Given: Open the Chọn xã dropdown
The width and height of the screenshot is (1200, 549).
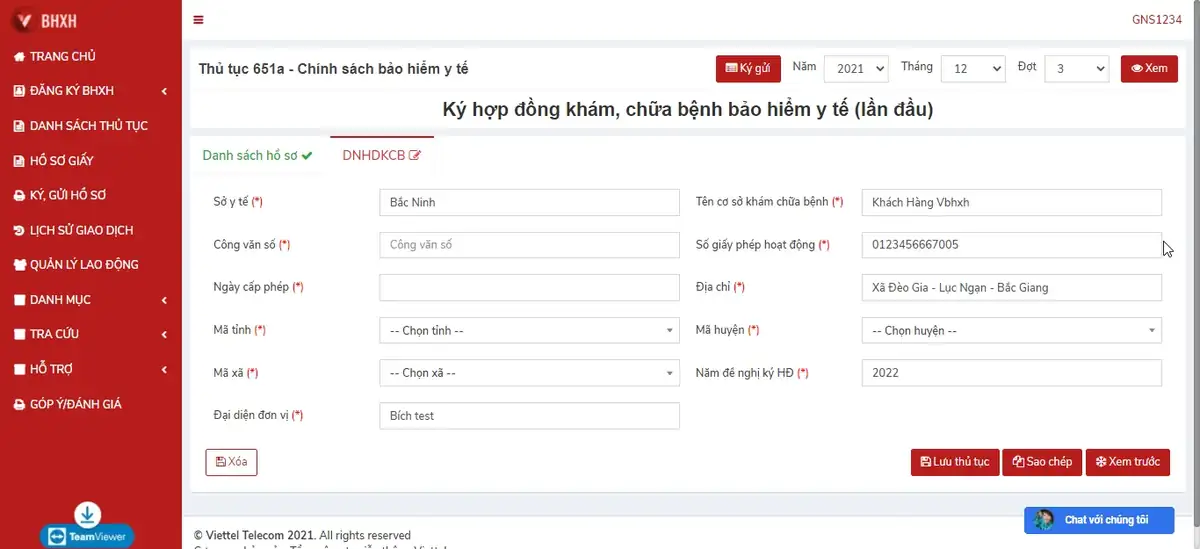Looking at the screenshot, I should [x=529, y=373].
